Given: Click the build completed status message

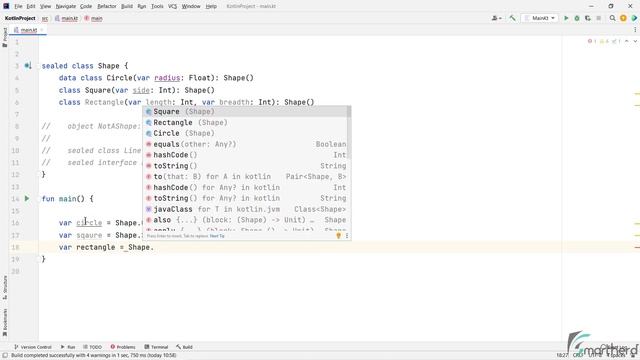Looking at the screenshot, I should (93, 356).
